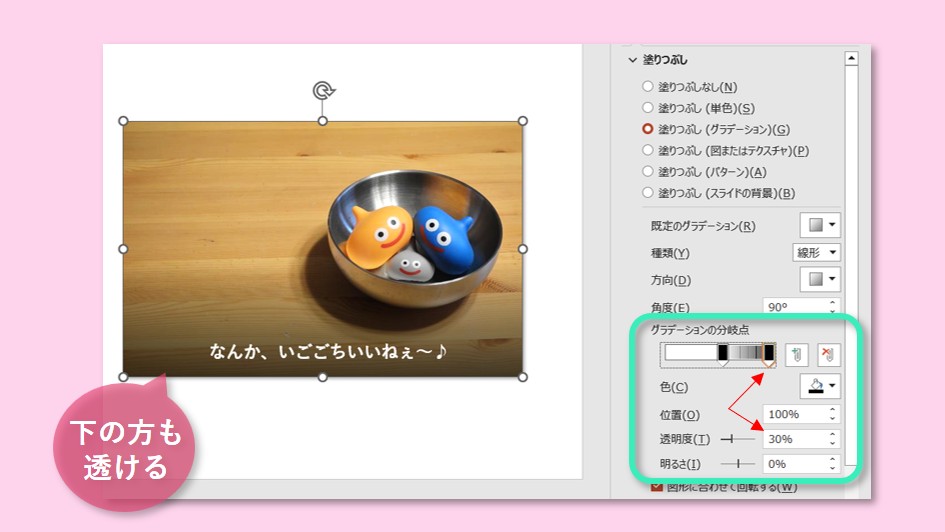Click the グラデーションの分岐点 label
The image size is (945, 532).
click(700, 330)
